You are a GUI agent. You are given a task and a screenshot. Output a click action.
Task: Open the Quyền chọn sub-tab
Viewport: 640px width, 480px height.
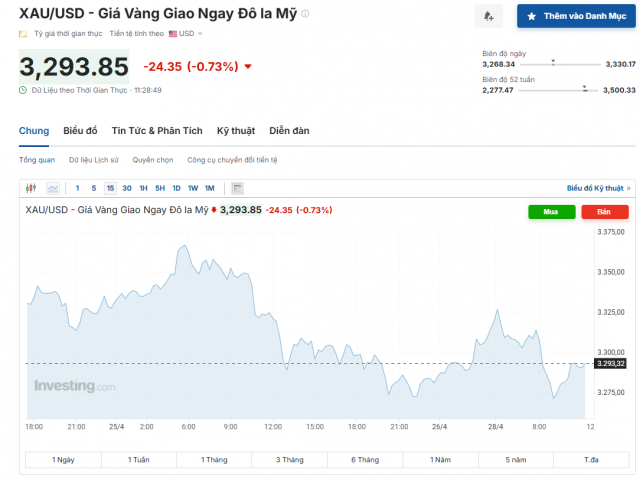[x=153, y=160]
